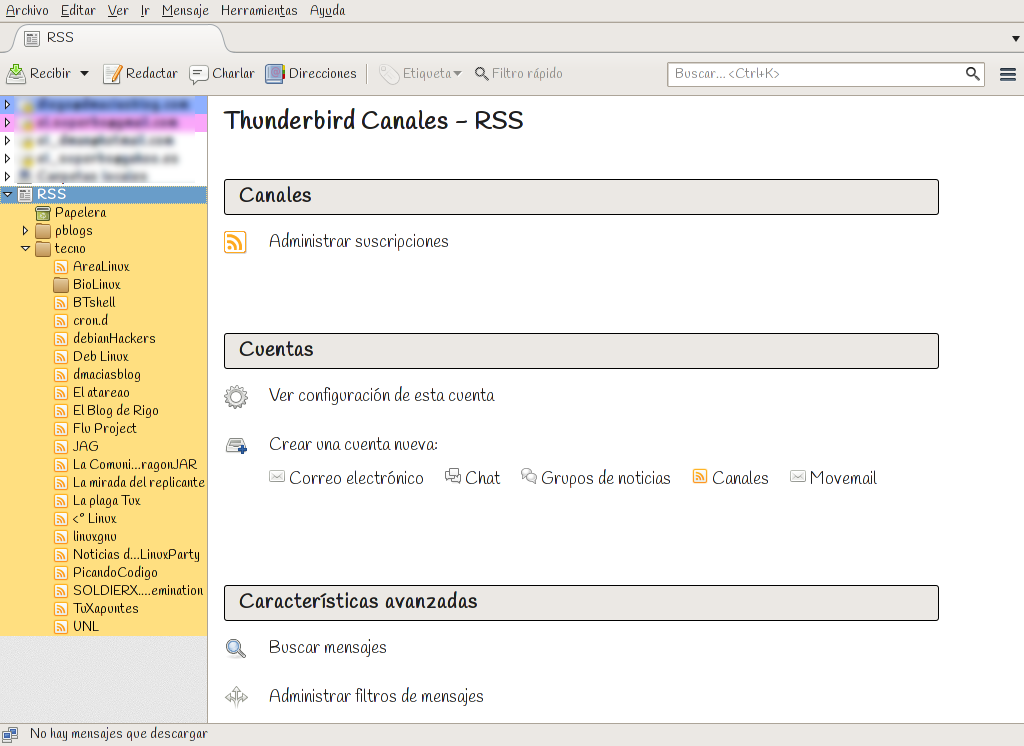The height and width of the screenshot is (746, 1024).
Task: Click the UNL feed icon
Action: 61,626
